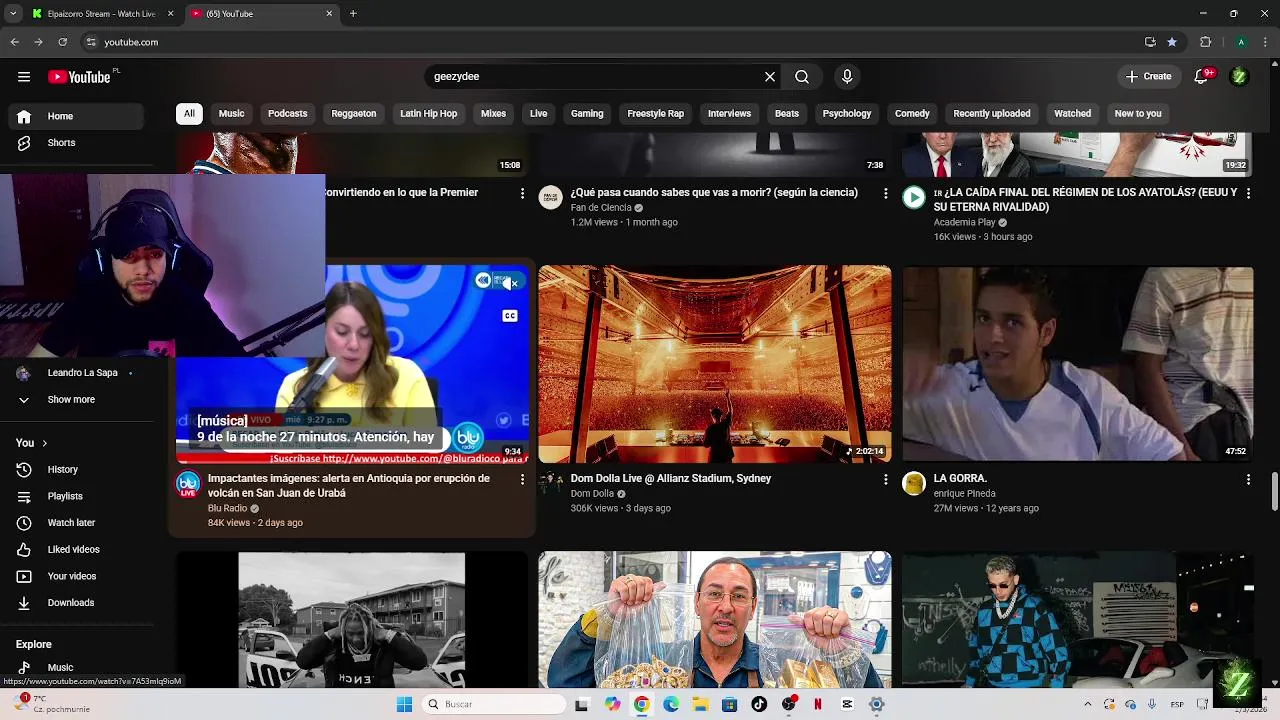Open the Windows taskbar search box

pyautogui.click(x=494, y=704)
